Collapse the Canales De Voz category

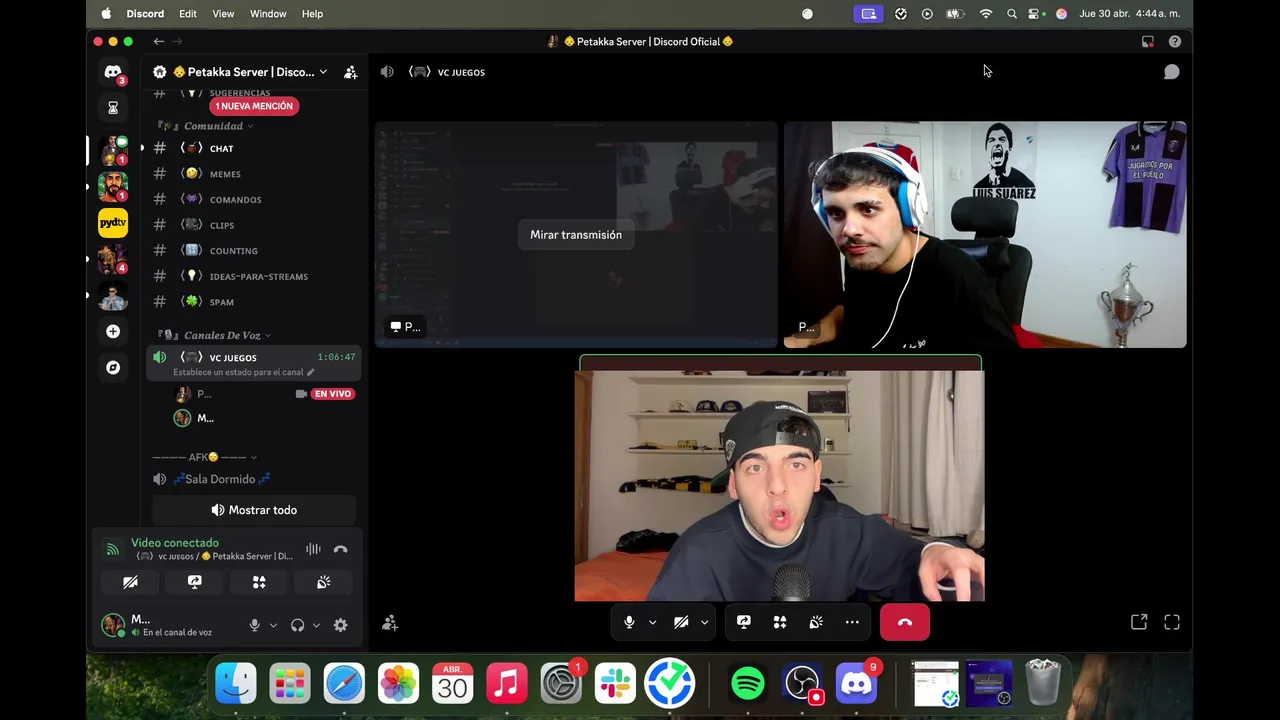(214, 335)
